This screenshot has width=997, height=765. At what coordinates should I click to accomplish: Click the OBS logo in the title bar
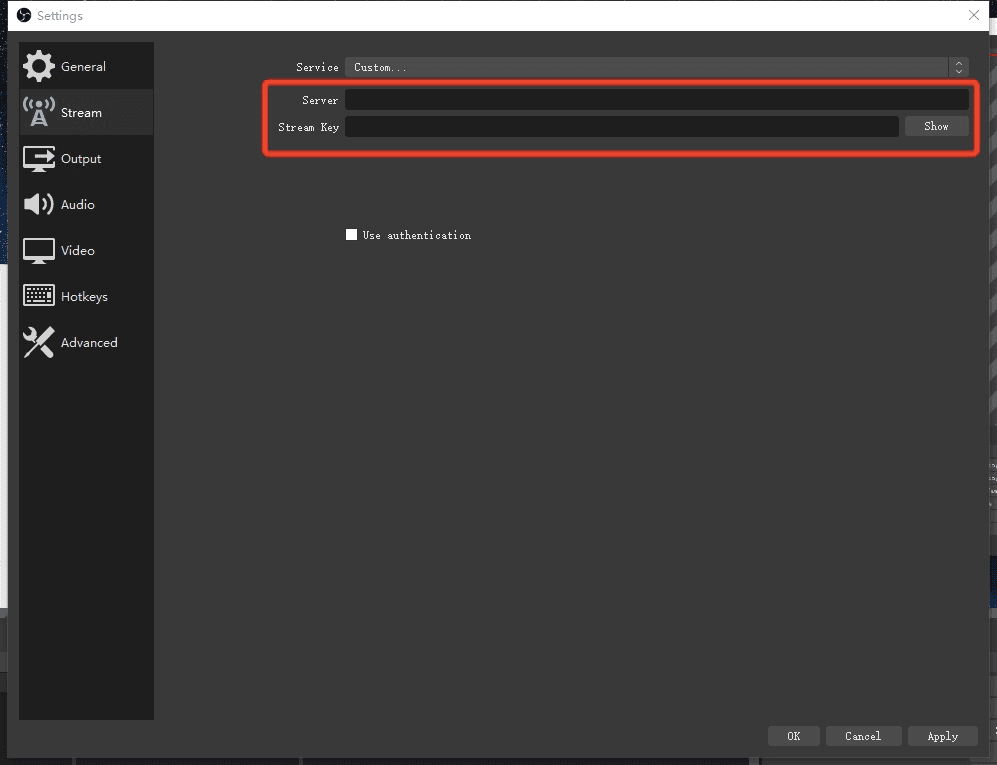tap(24, 15)
